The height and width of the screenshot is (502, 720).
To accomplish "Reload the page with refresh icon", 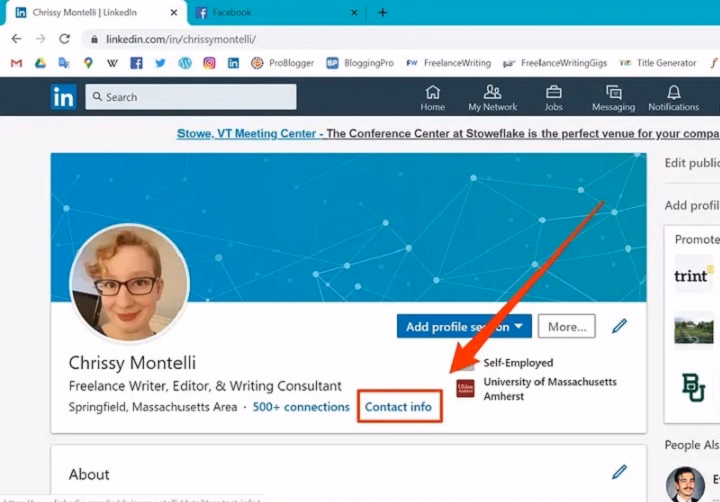I will click(x=64, y=39).
